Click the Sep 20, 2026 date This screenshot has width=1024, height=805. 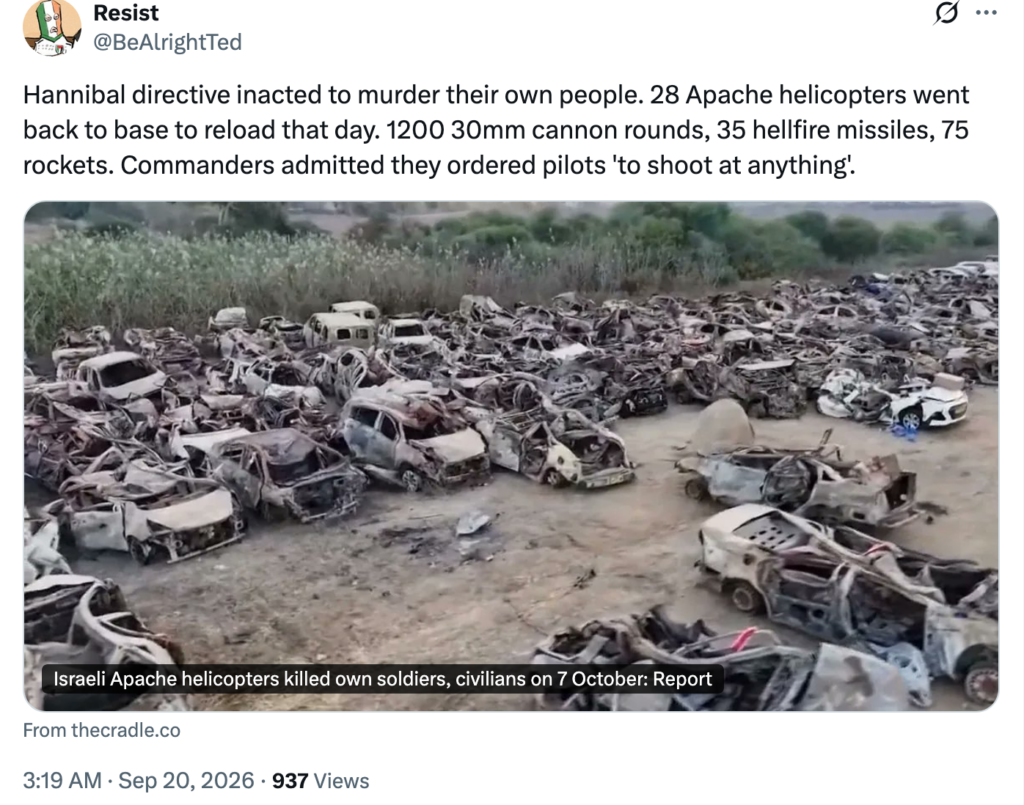(186, 780)
